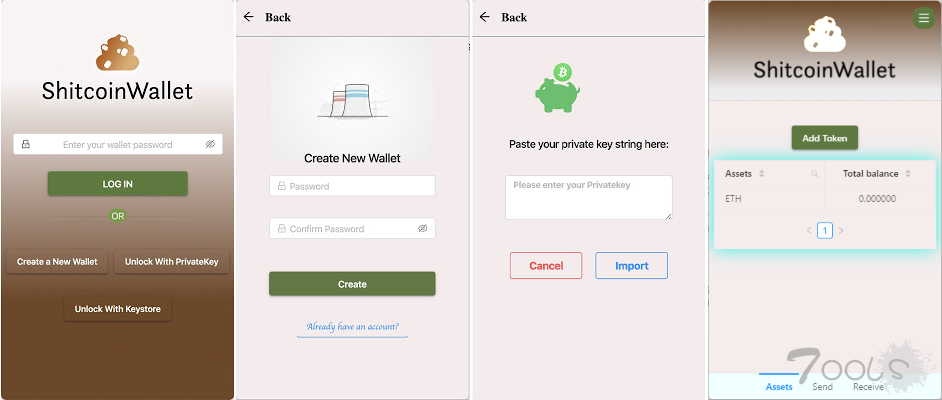Click the back arrow on Create Wallet screen
Screen dimensions: 942x400
coord(249,17)
